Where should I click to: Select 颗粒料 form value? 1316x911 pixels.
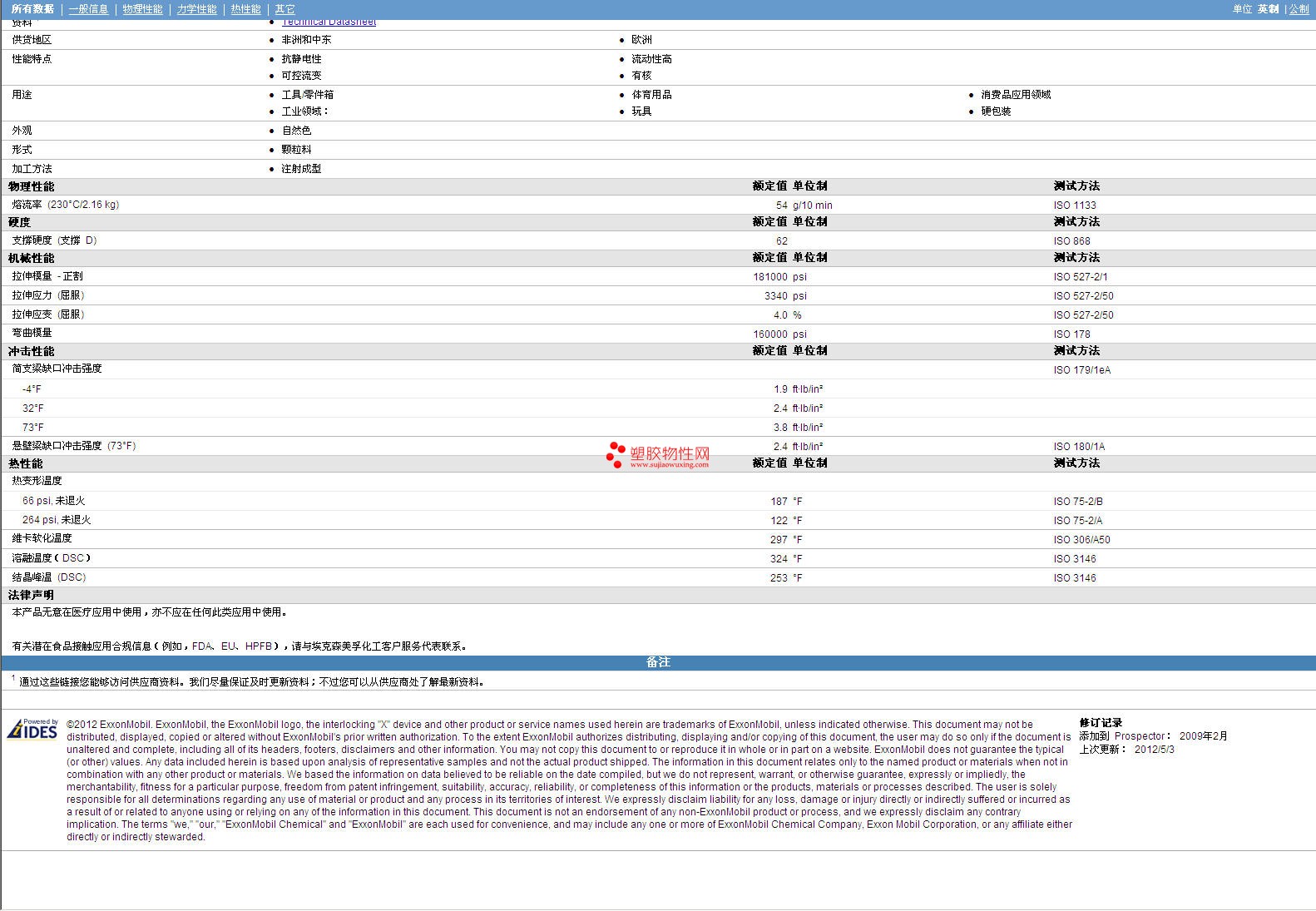point(297,150)
